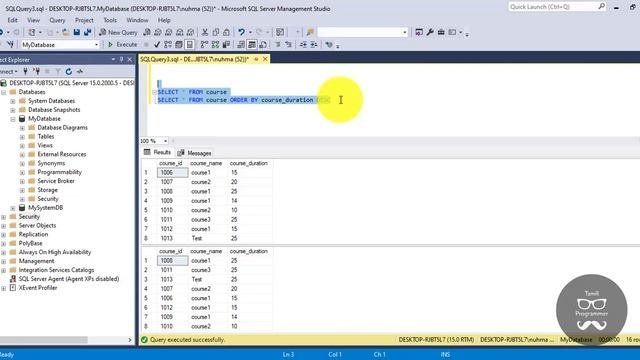Collapse the MyDatabase node
This screenshot has width=640, height=360.
13,119
